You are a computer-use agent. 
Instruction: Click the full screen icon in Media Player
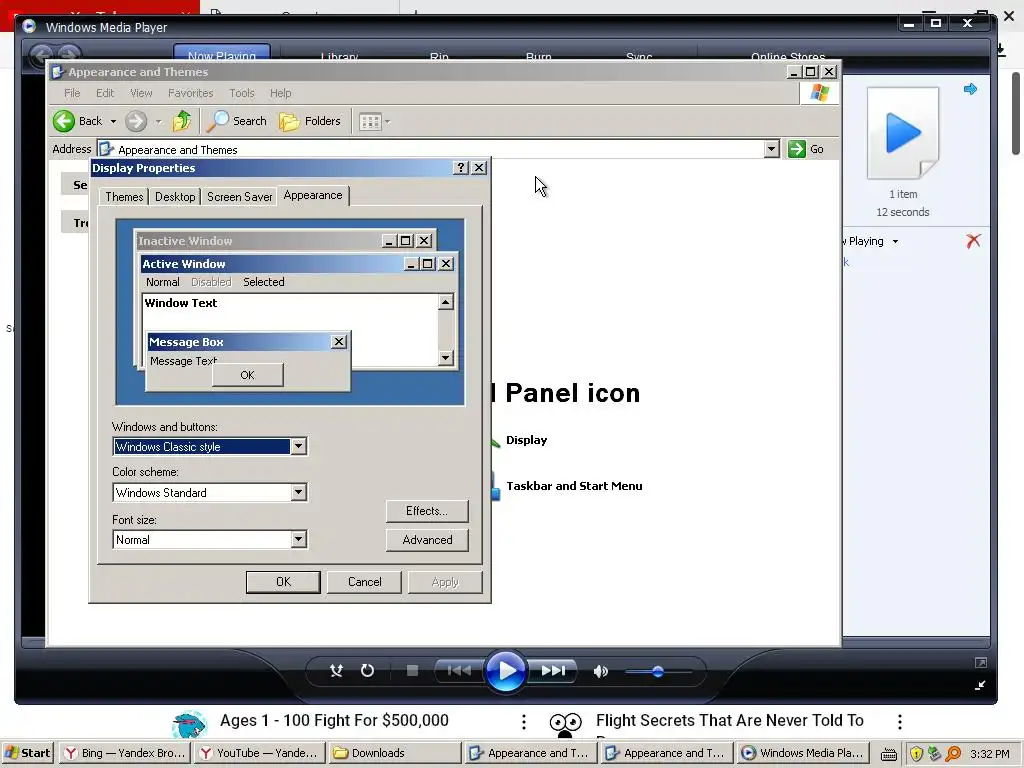pyautogui.click(x=980, y=663)
